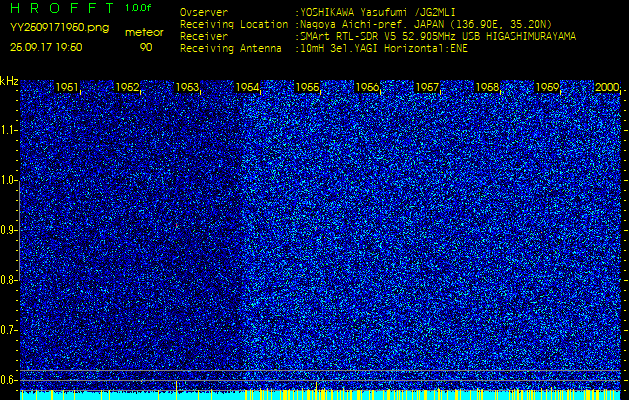
Task: Click the meteor label
Action: (144, 33)
